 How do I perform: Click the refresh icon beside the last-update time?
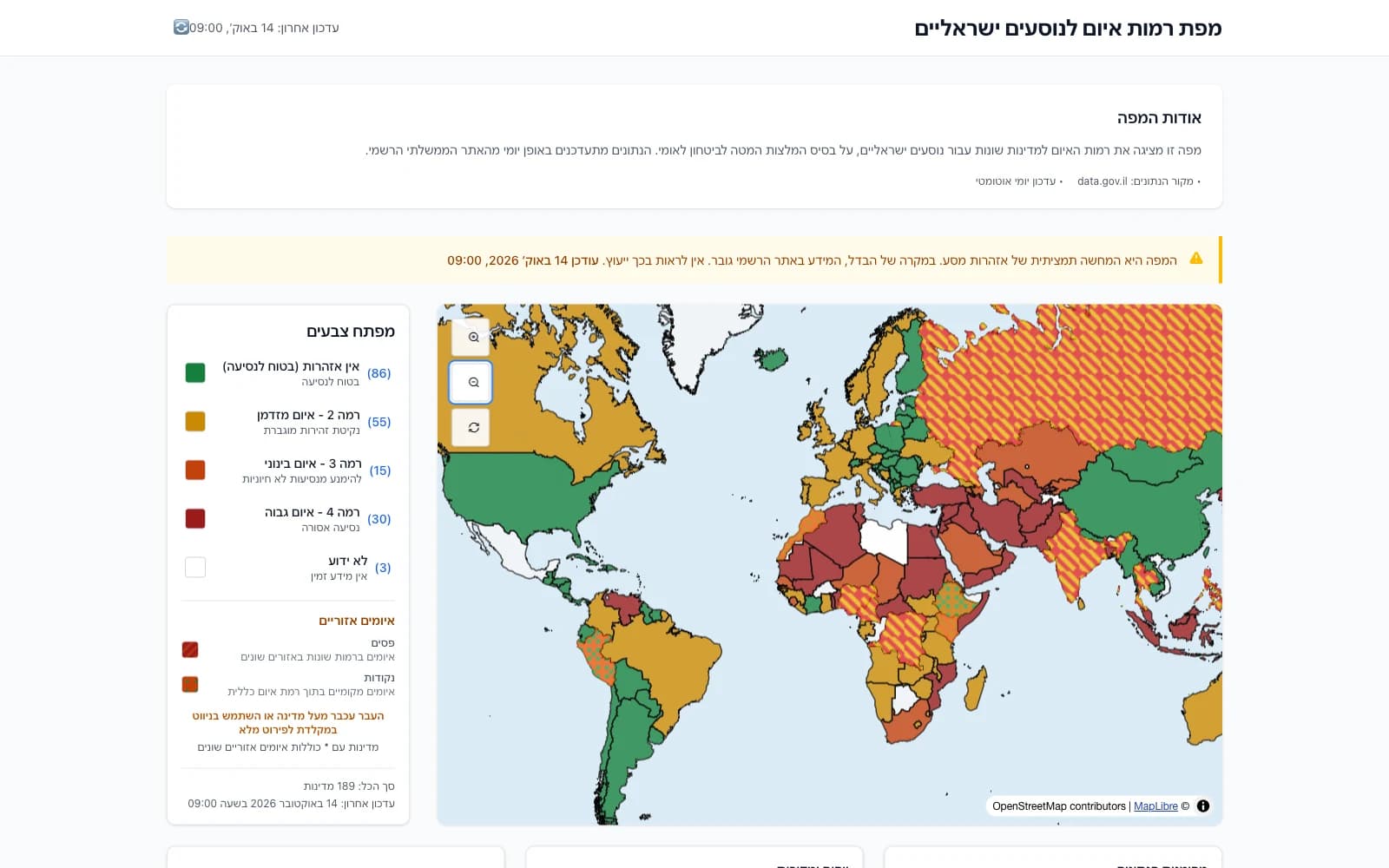click(181, 27)
